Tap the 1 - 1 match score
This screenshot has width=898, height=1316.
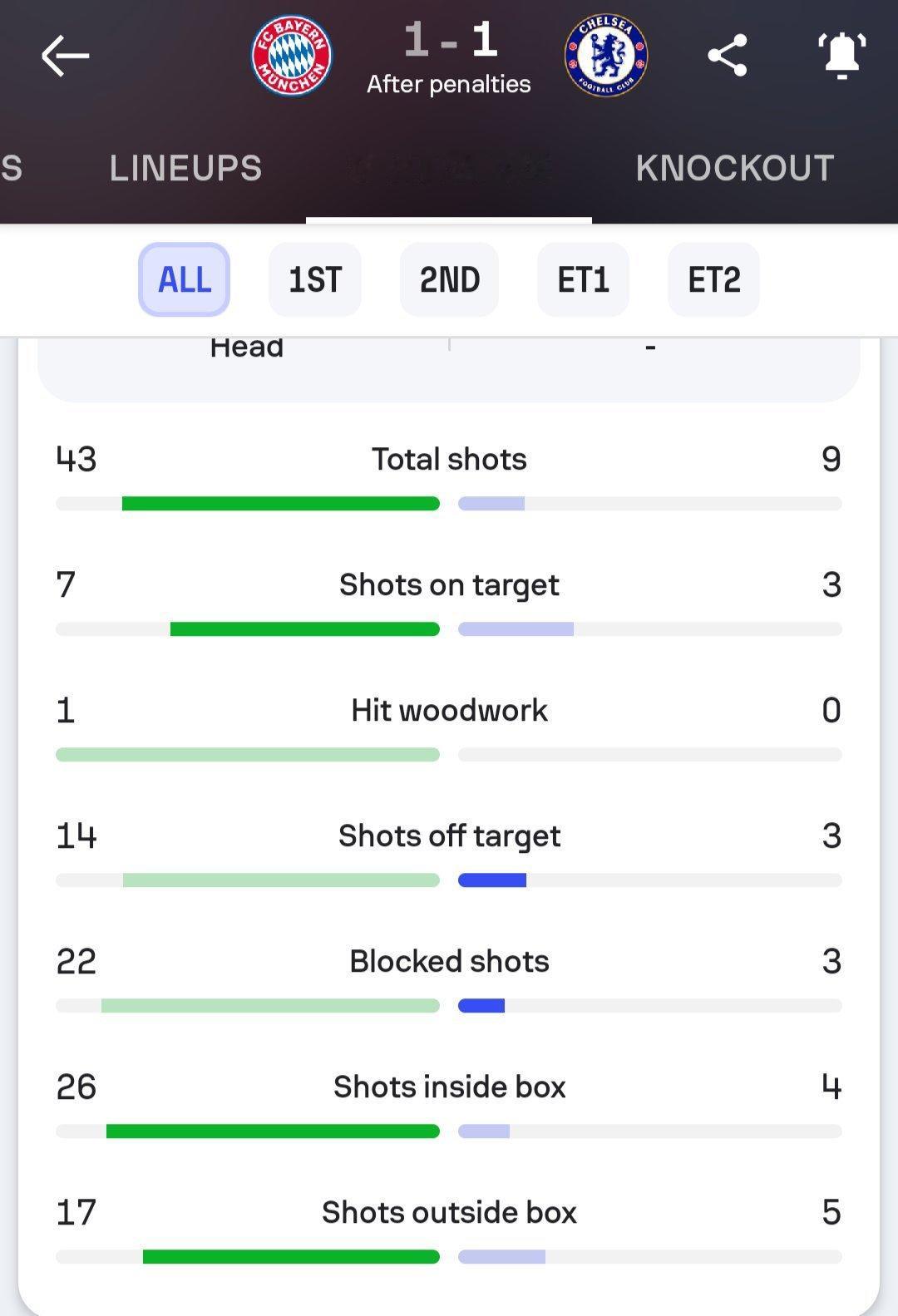click(x=450, y=40)
